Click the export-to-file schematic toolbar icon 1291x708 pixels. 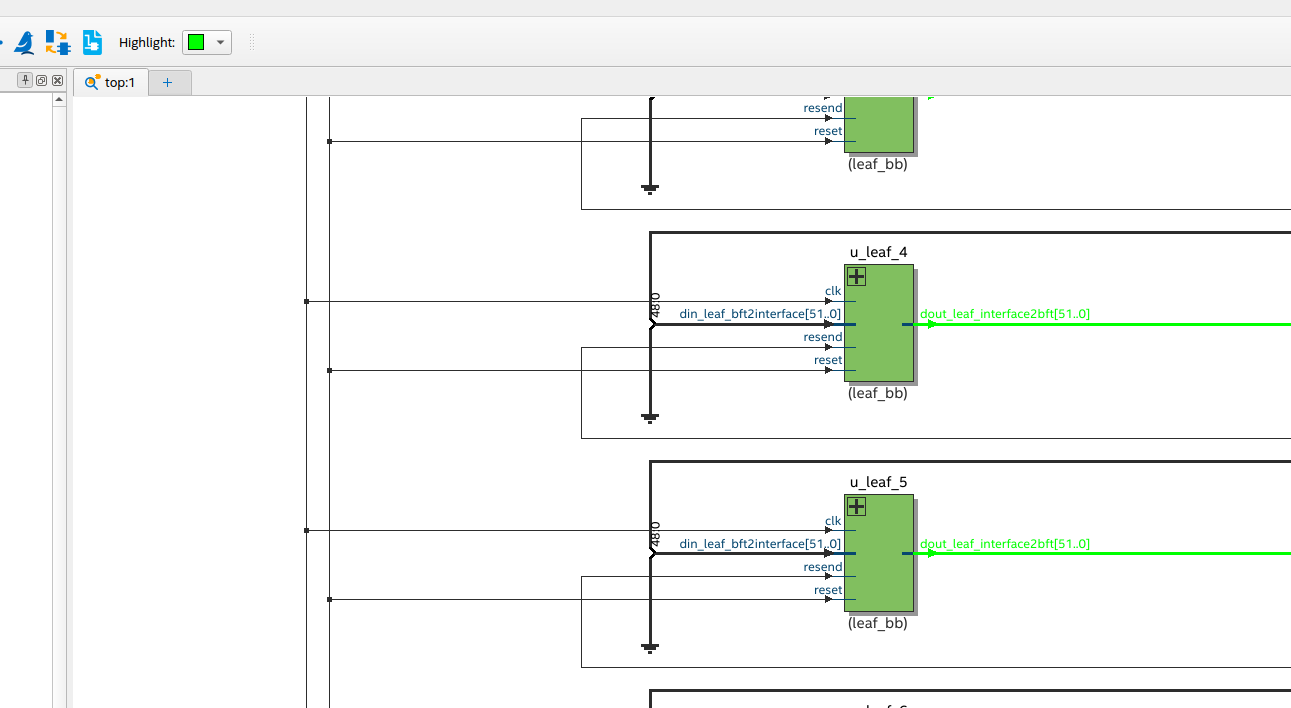(91, 42)
